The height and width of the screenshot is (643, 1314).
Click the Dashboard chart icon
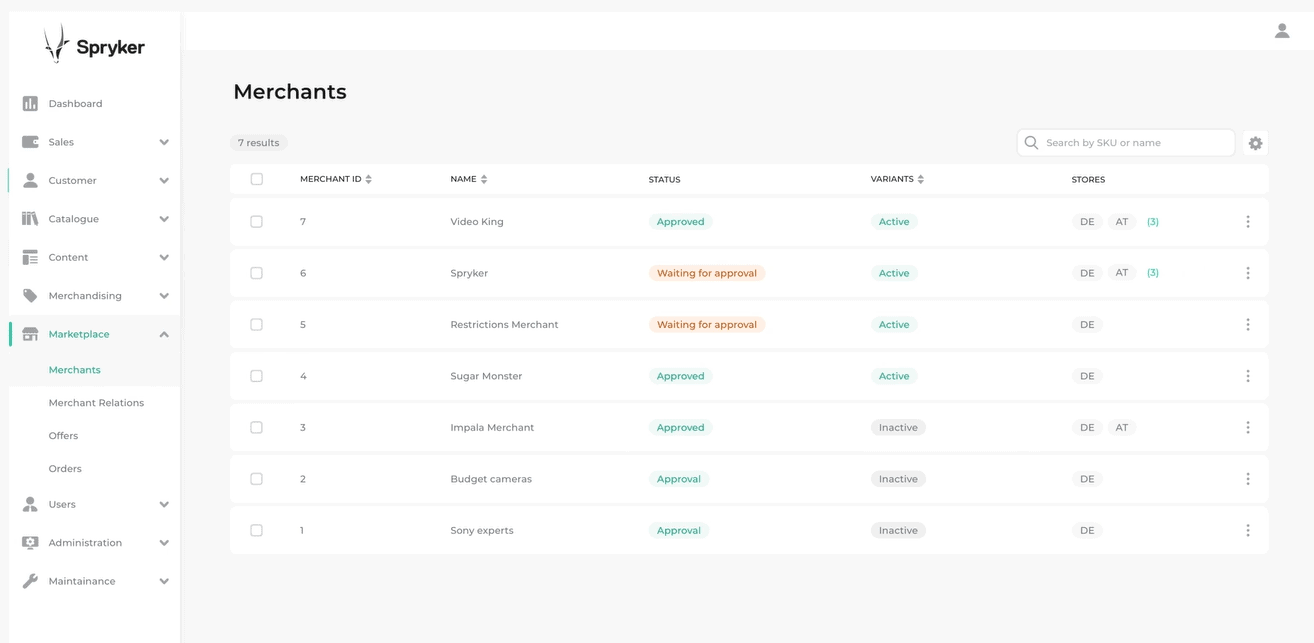point(30,103)
